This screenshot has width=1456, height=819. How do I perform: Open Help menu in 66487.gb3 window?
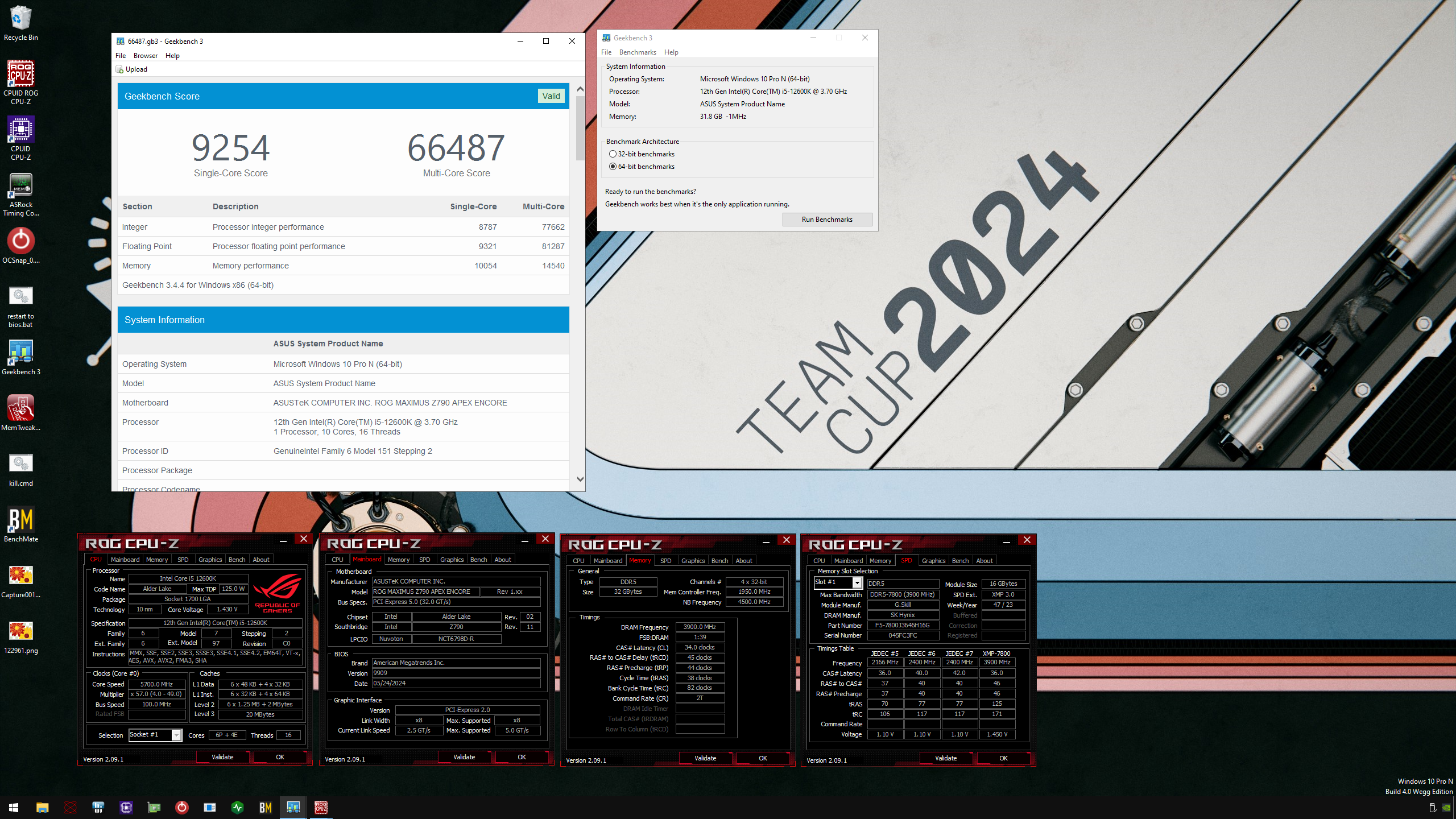point(172,56)
